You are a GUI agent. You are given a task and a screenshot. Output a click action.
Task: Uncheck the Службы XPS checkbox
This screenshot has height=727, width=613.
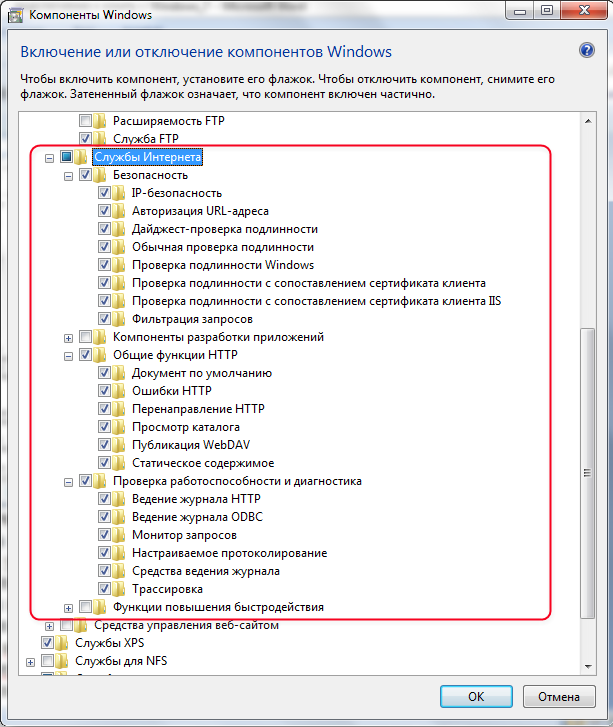point(47,642)
